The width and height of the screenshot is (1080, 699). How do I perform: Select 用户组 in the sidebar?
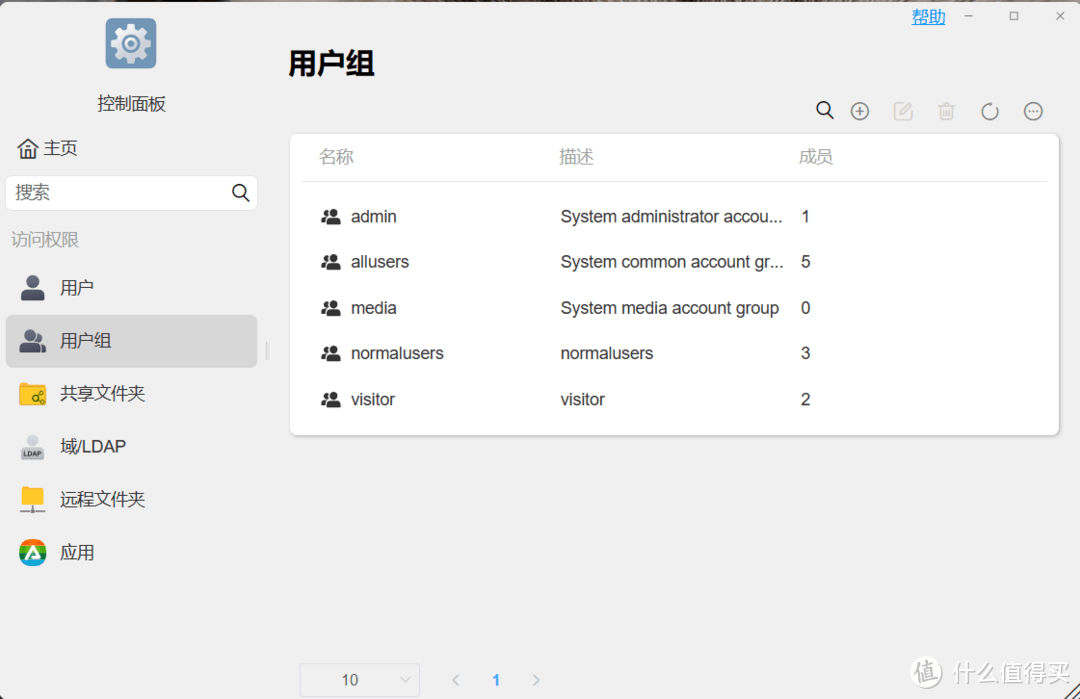132,341
